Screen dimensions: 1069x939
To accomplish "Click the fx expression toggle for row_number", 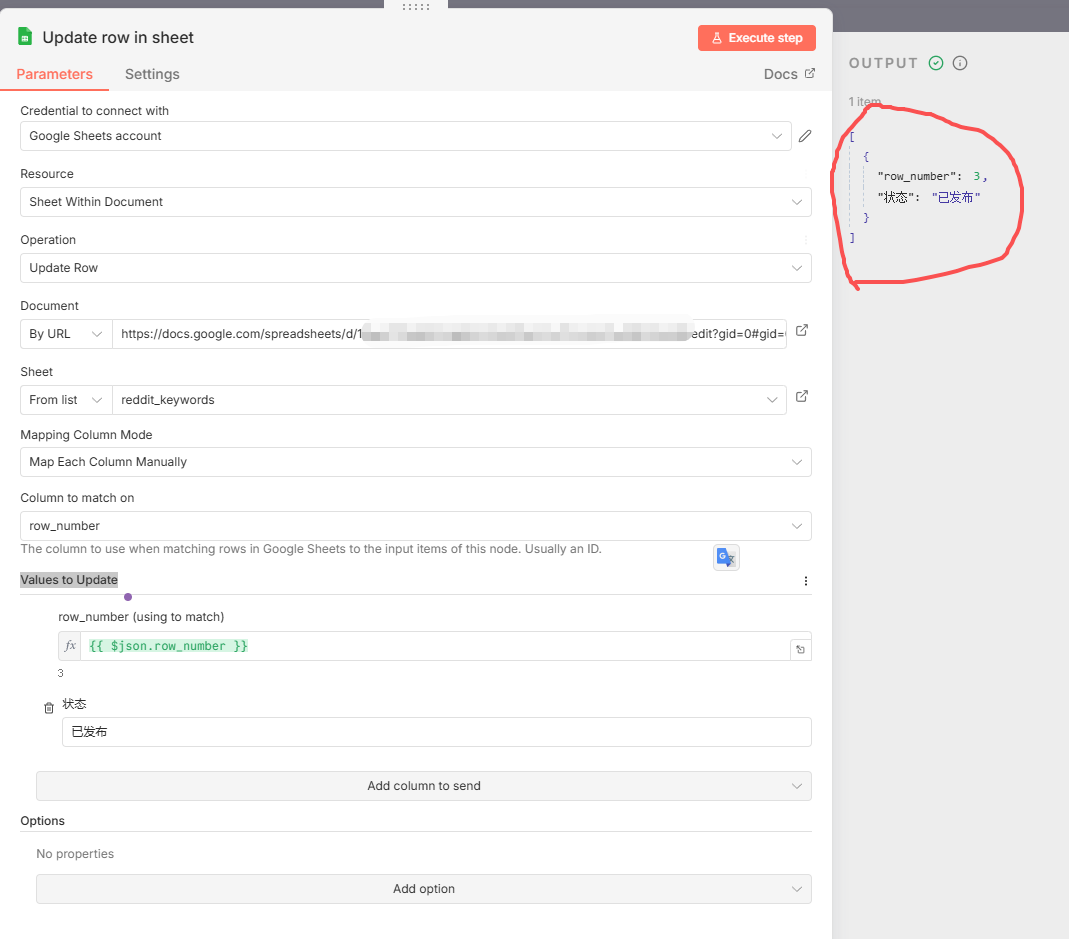I will [x=70, y=646].
